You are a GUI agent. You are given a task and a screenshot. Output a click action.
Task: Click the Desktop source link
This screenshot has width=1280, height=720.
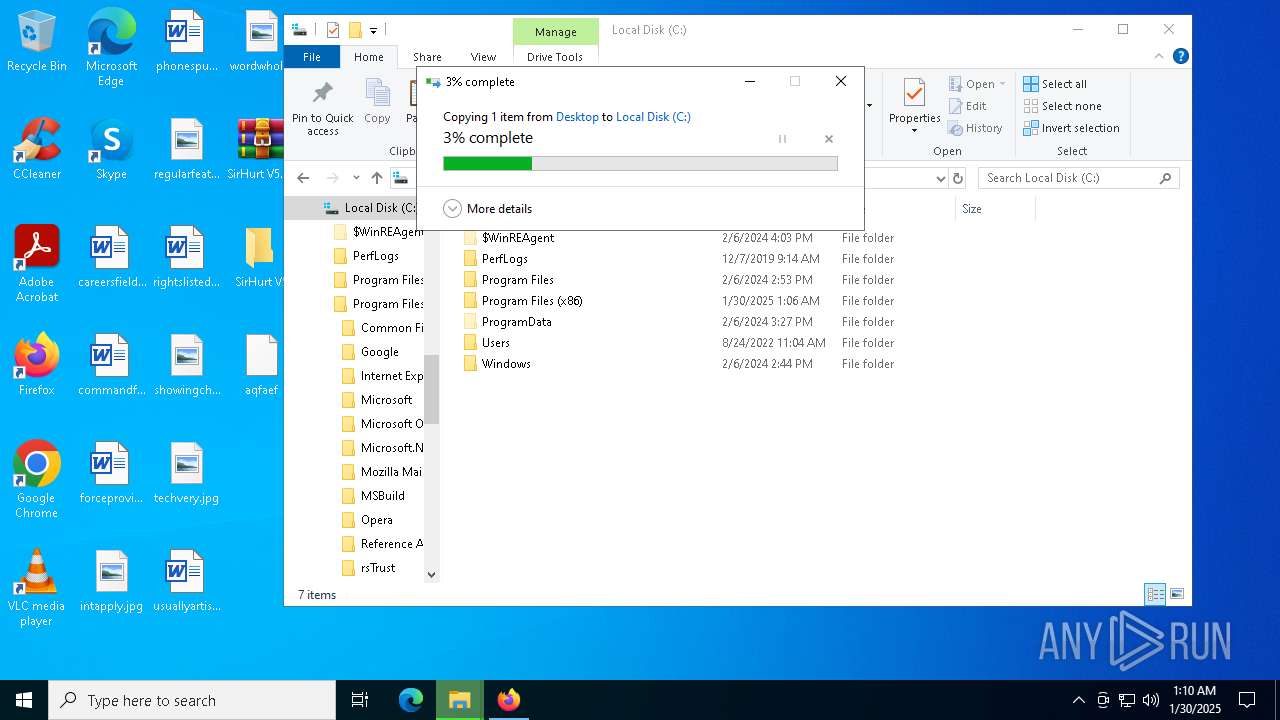pyautogui.click(x=577, y=117)
